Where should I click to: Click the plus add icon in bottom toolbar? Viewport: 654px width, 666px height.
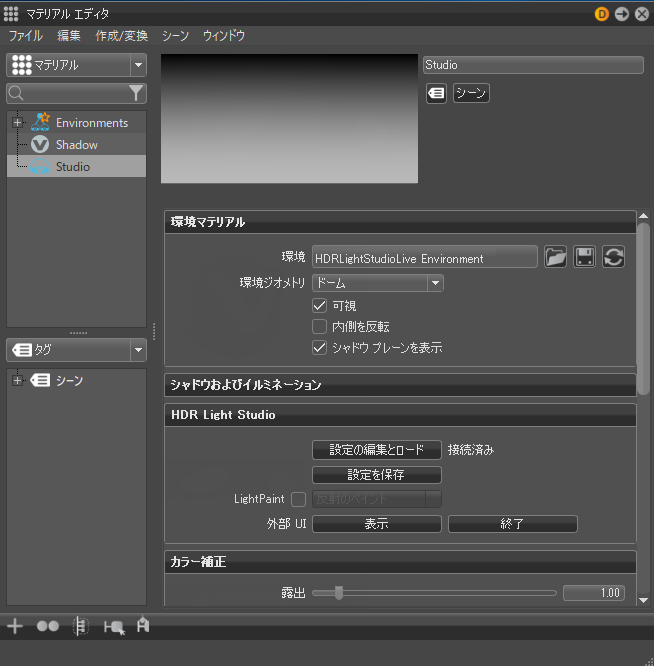click(x=15, y=626)
